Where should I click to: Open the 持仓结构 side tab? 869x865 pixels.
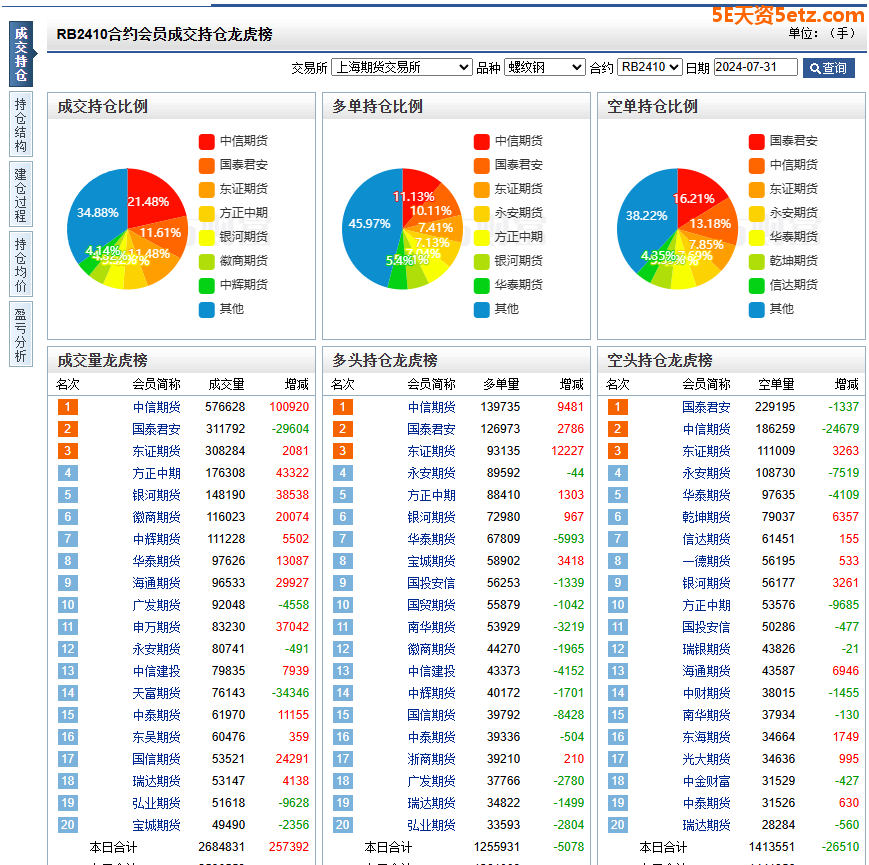pyautogui.click(x=21, y=125)
